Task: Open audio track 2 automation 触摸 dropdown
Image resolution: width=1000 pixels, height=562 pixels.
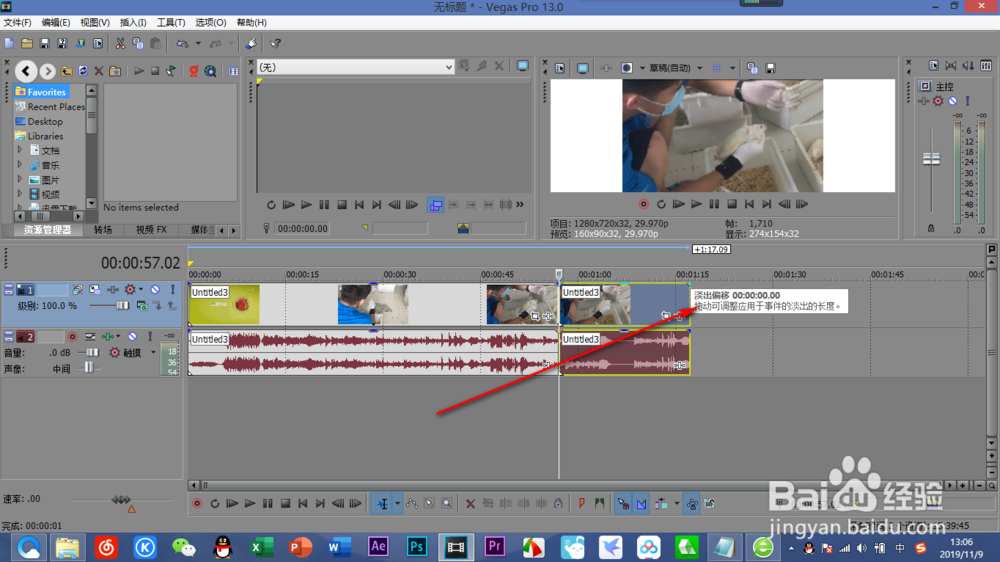Action: pyautogui.click(x=153, y=353)
